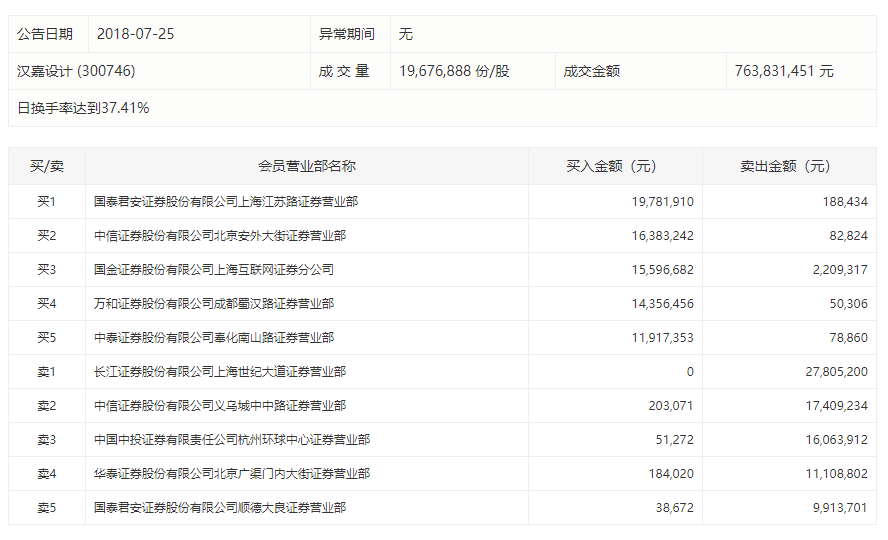Click the 卖1 sell amount 27,805,200
Screen dimensions: 888x540
(829, 372)
